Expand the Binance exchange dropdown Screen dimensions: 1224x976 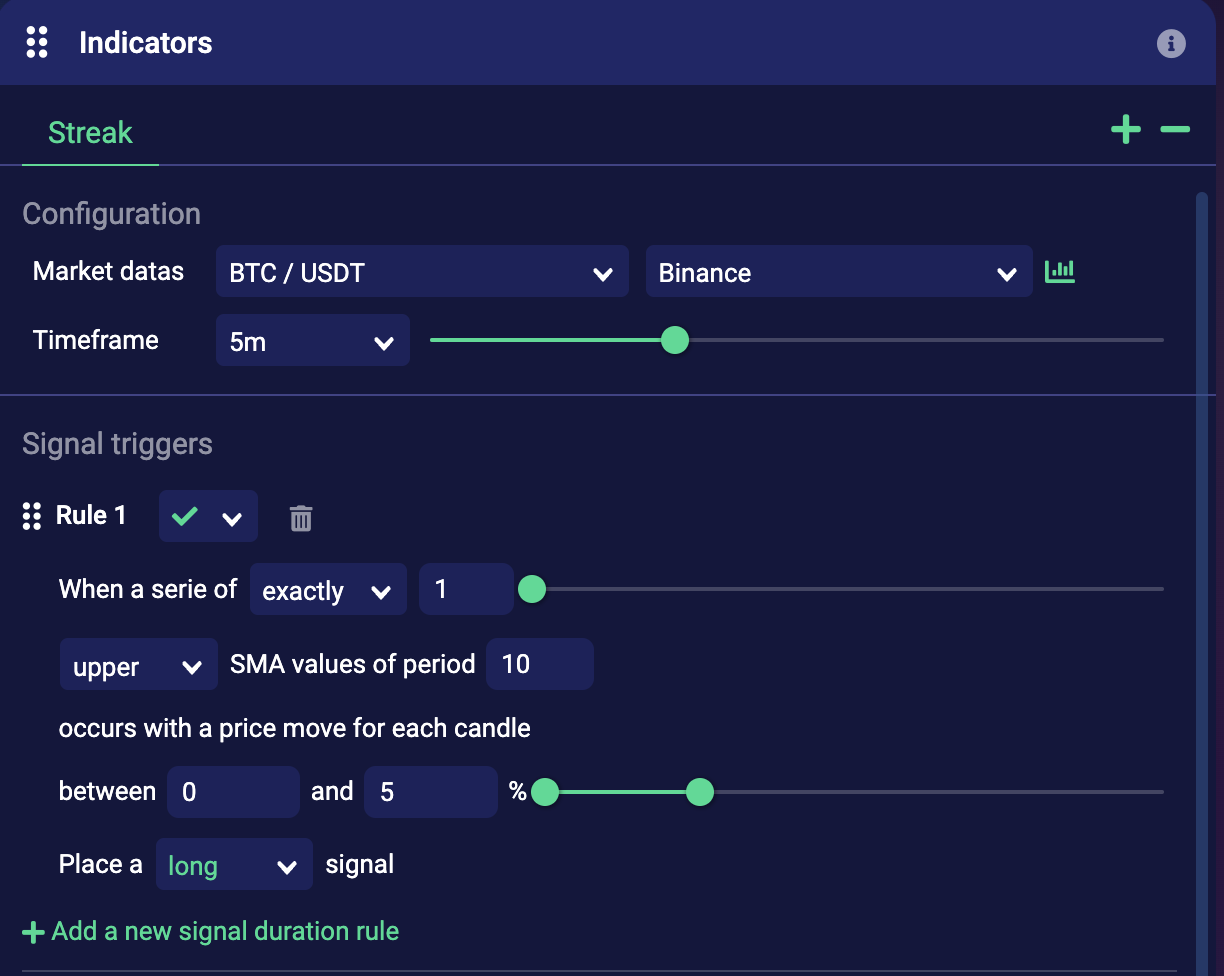coord(838,272)
